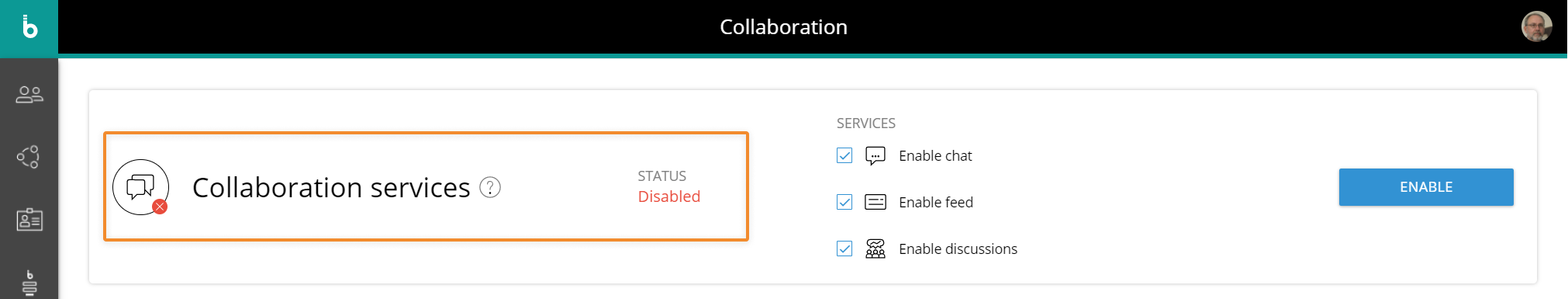This screenshot has width=1568, height=299.
Task: Click the Collaboration services chat bubbles icon
Action: pos(141,187)
